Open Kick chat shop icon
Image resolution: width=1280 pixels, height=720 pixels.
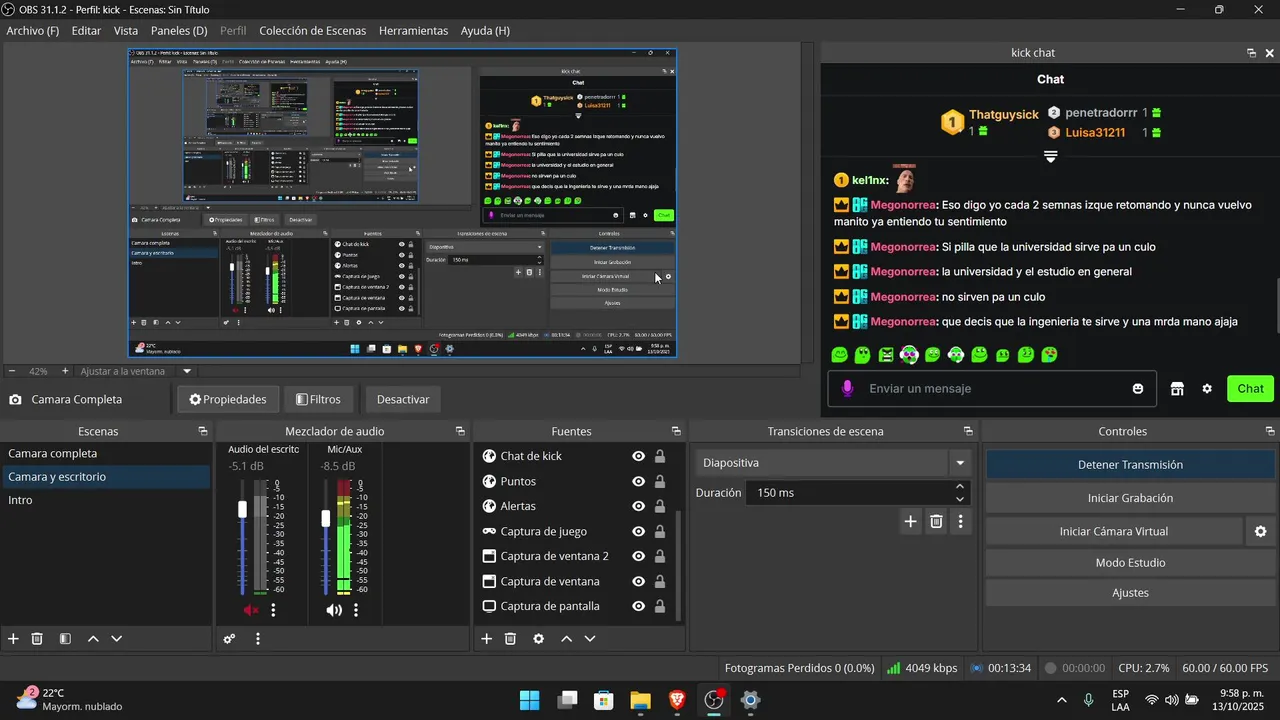click(1177, 389)
